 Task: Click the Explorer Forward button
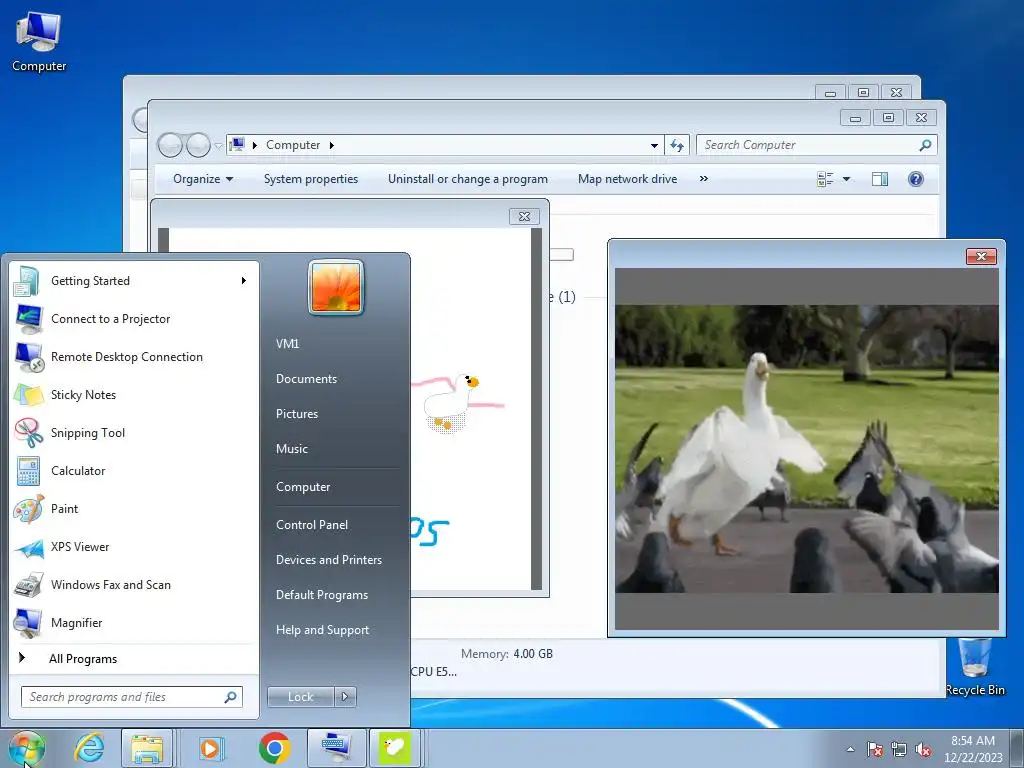[x=198, y=145]
